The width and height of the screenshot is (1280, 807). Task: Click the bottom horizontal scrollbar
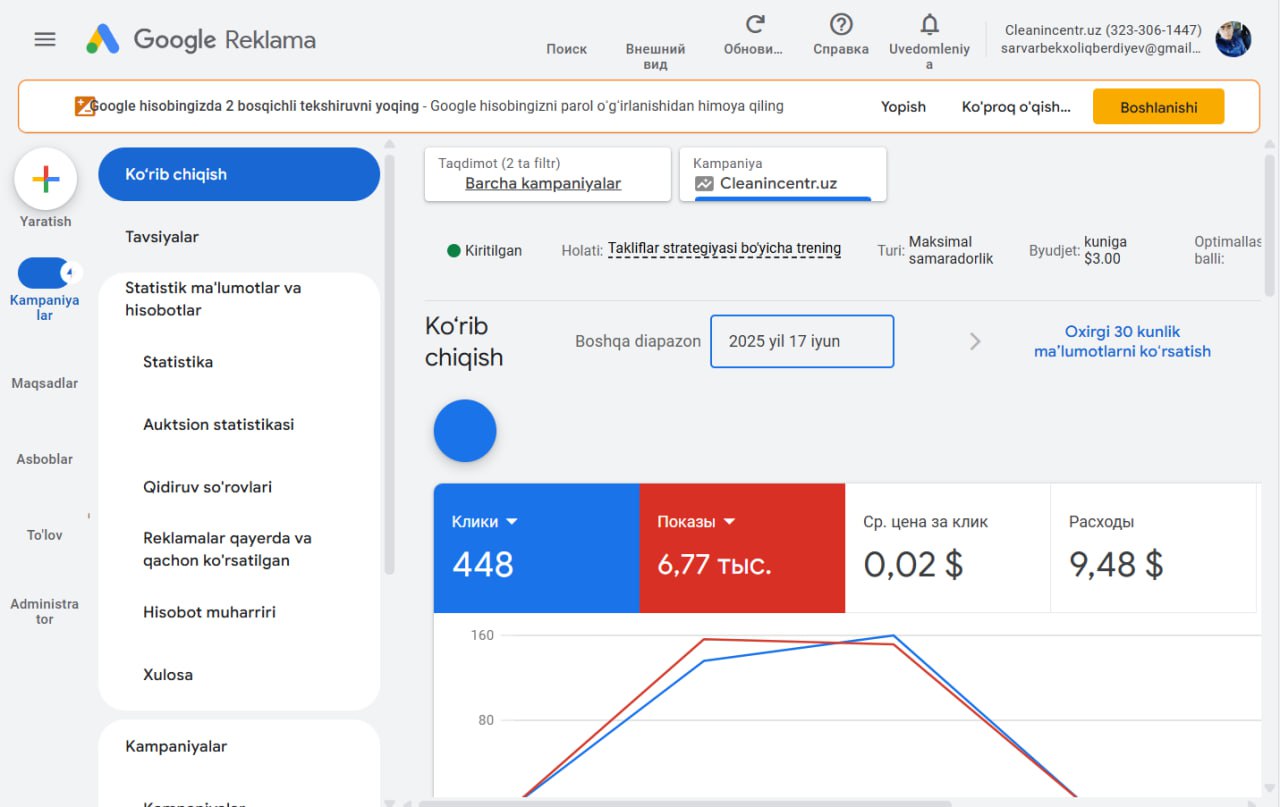685,803
